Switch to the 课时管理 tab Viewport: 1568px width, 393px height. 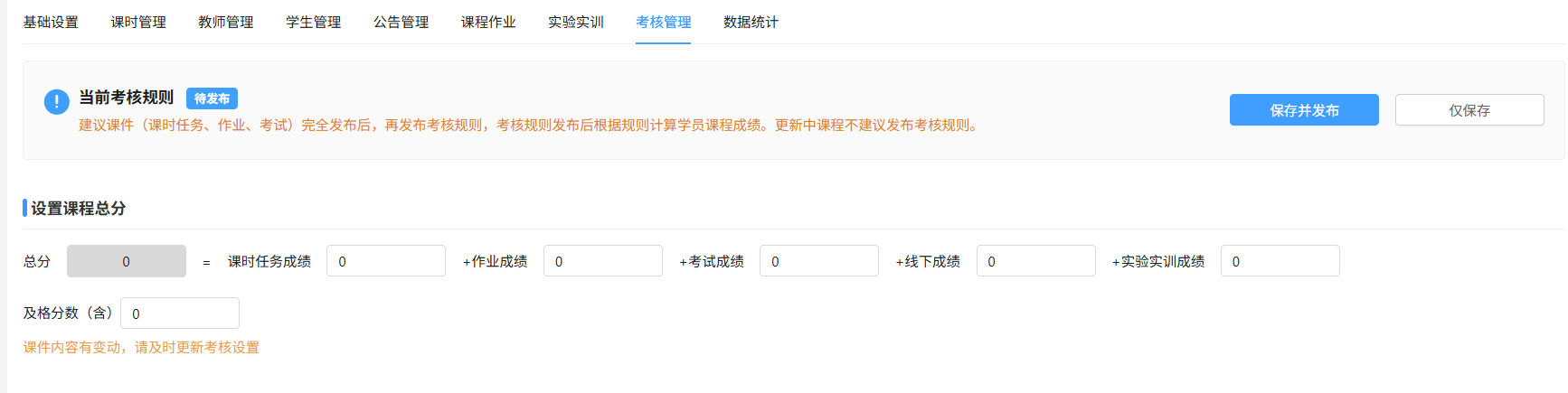pyautogui.click(x=138, y=23)
